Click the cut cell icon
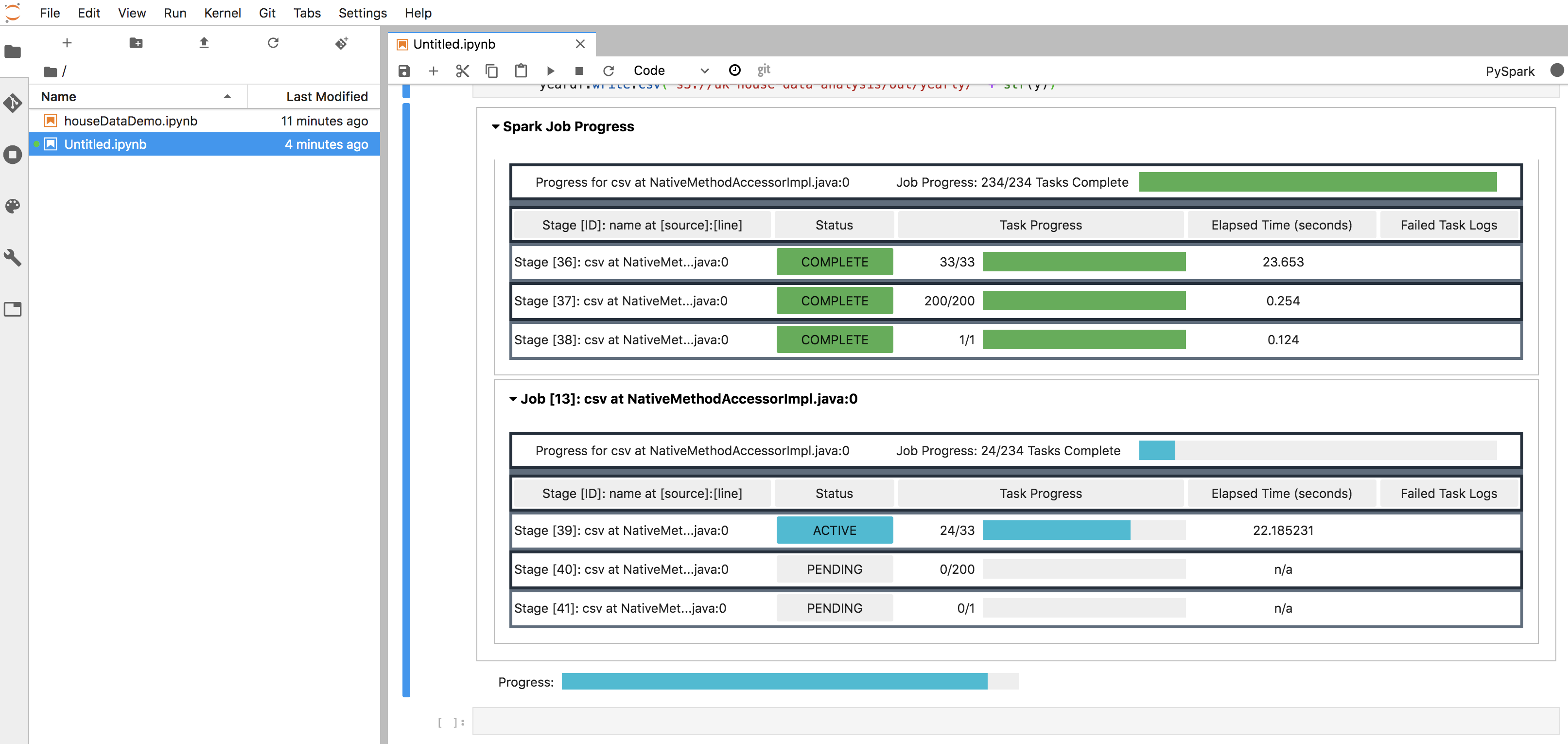1568x744 pixels. point(462,69)
